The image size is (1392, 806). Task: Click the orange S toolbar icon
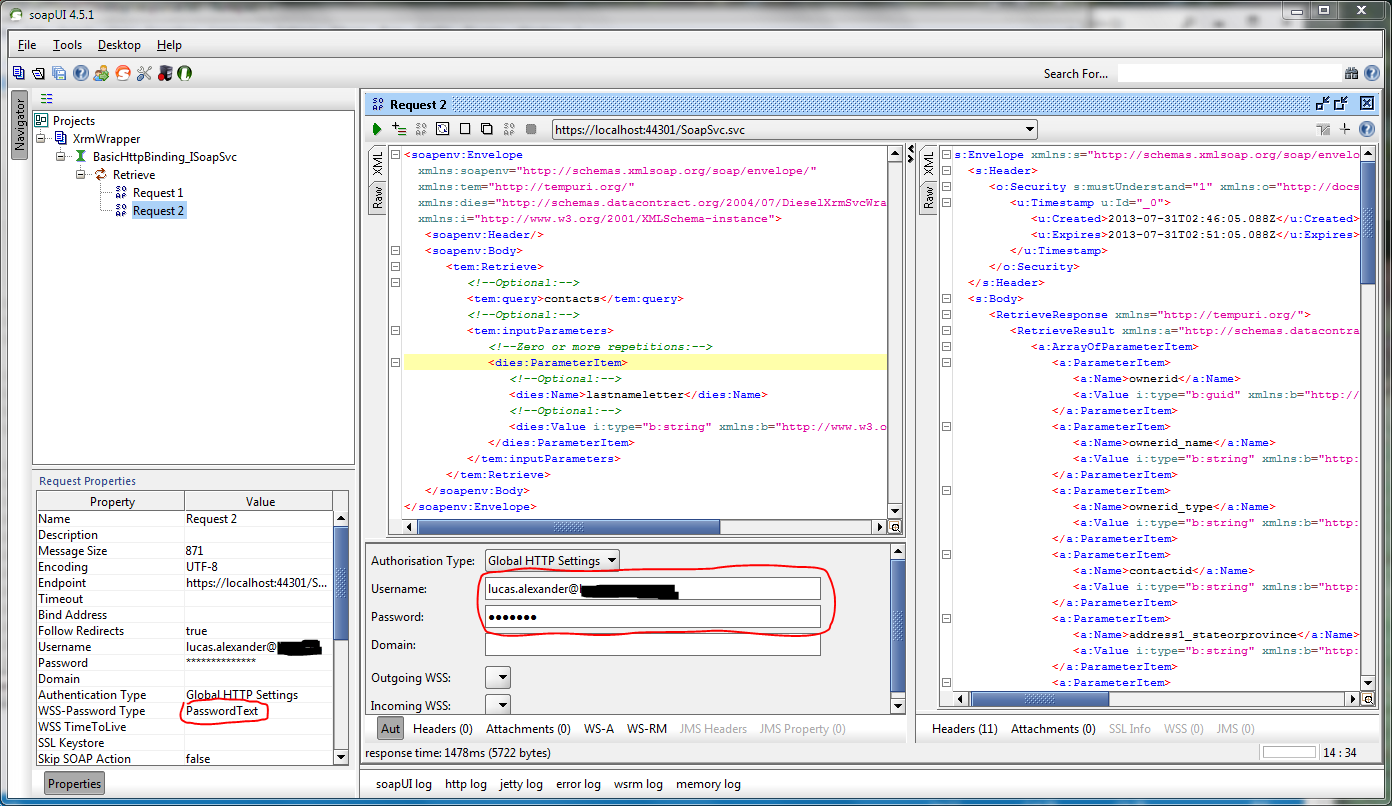[x=123, y=73]
